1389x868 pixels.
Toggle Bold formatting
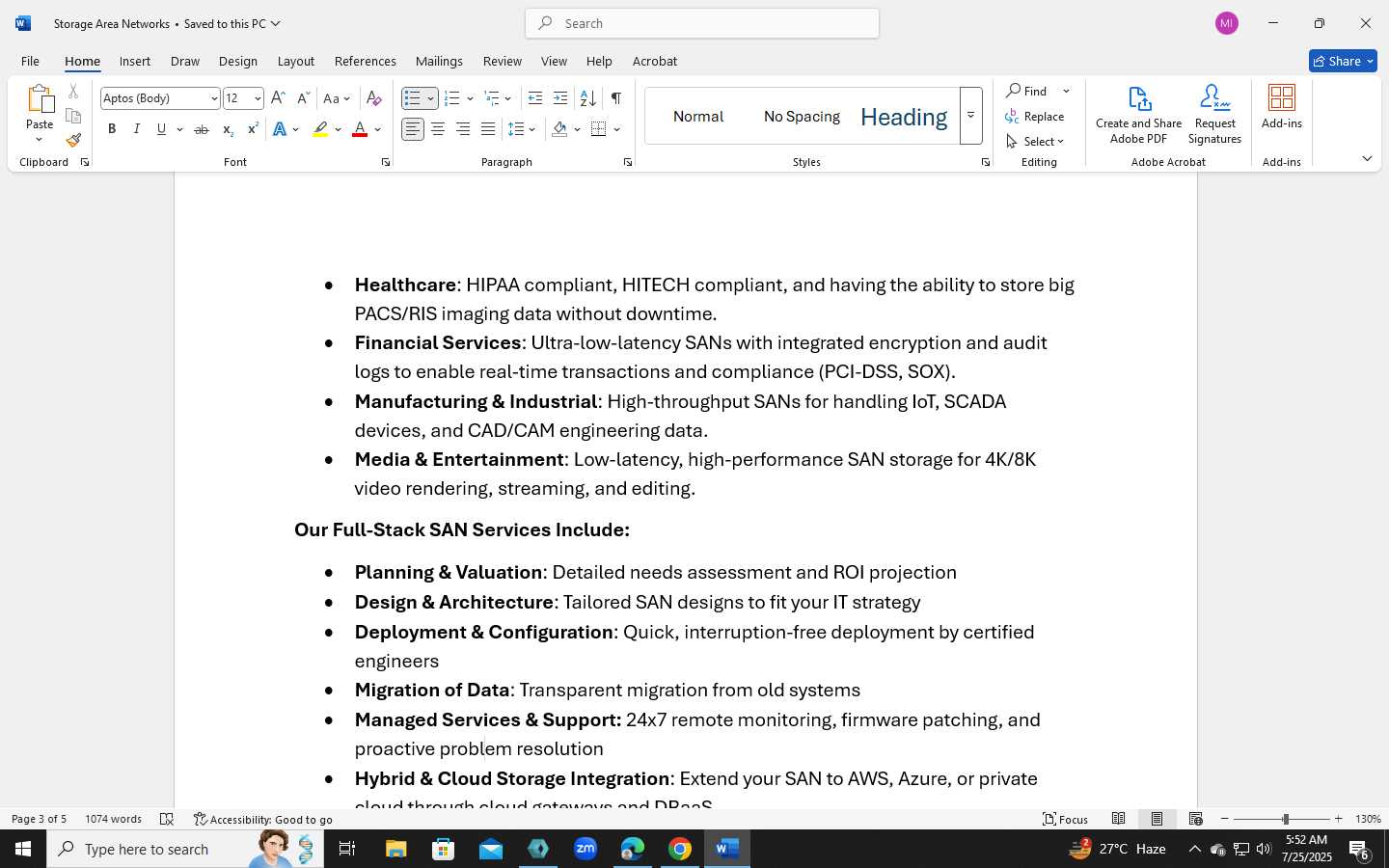(x=112, y=129)
